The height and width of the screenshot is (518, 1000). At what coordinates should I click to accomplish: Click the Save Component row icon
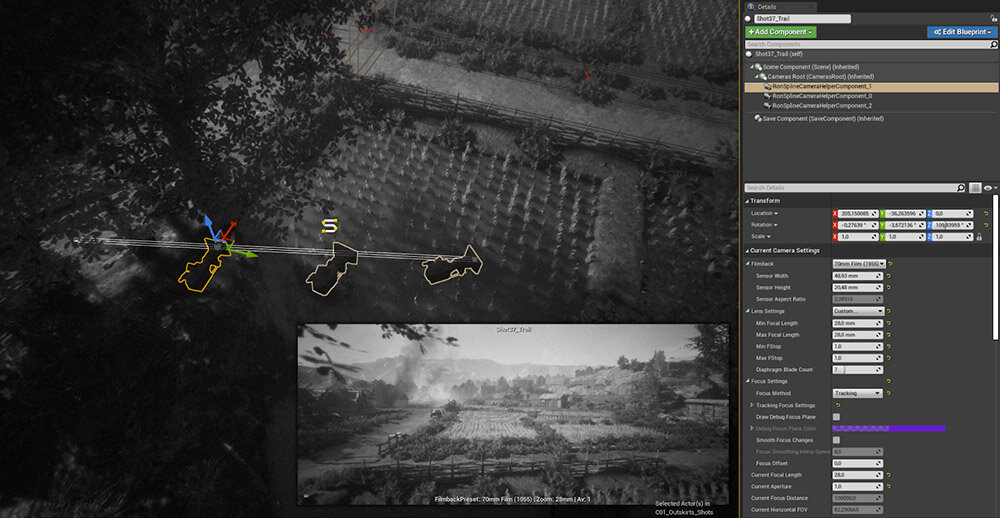coord(758,119)
